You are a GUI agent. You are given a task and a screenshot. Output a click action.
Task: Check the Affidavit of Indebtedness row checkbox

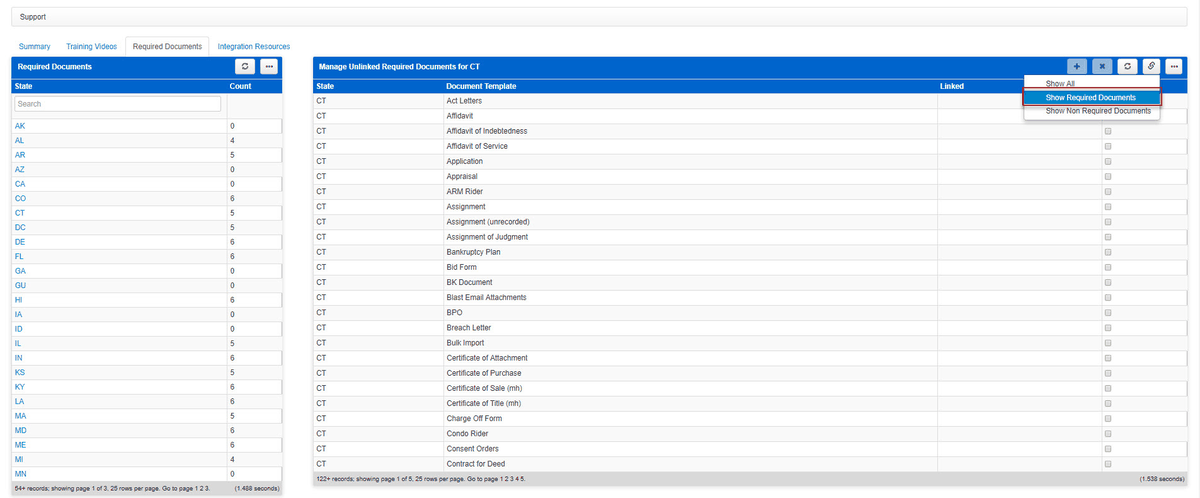1107,131
